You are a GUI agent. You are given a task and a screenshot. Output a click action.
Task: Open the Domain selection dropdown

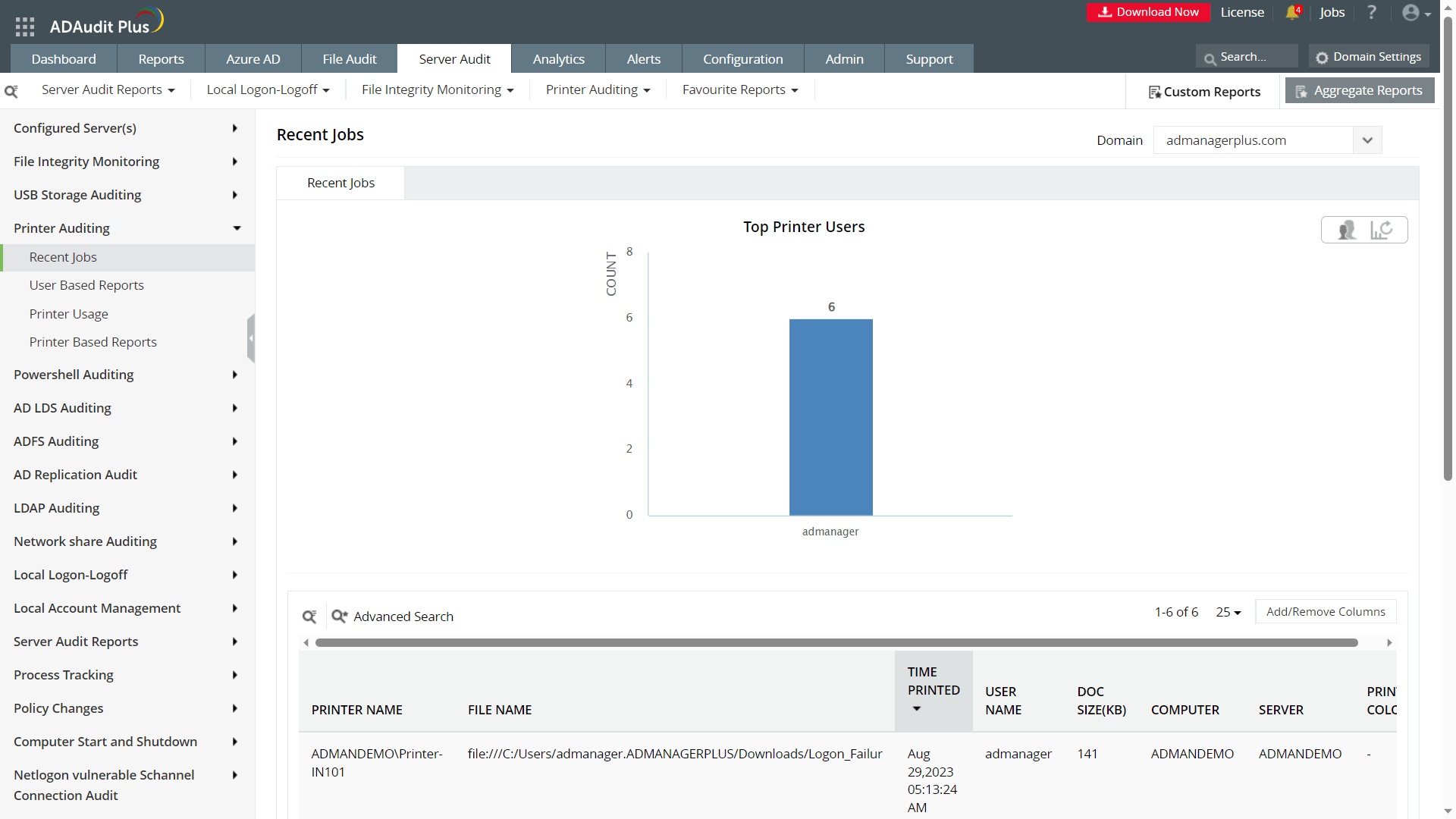[x=1367, y=140]
